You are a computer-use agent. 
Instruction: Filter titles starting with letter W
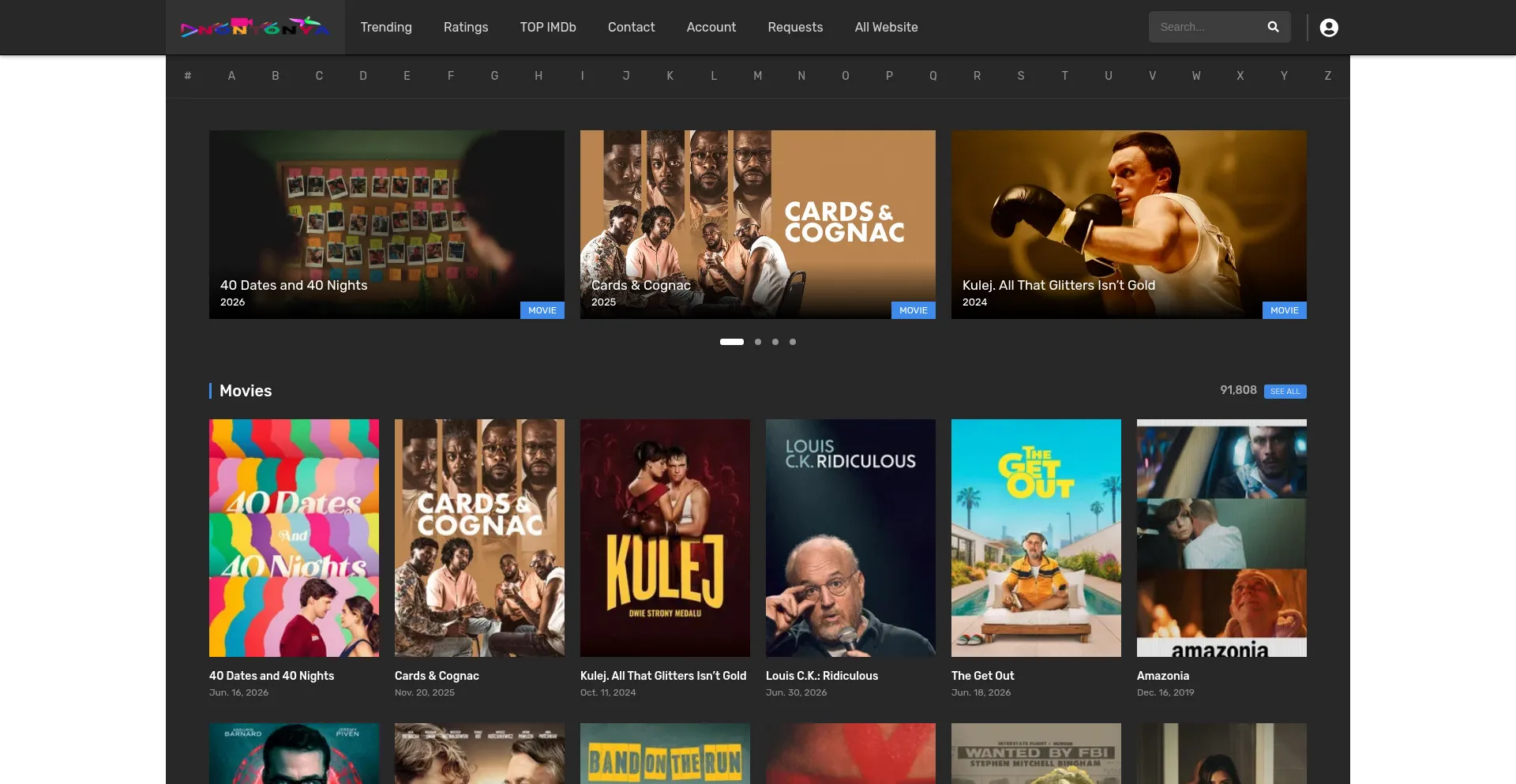pos(1196,76)
